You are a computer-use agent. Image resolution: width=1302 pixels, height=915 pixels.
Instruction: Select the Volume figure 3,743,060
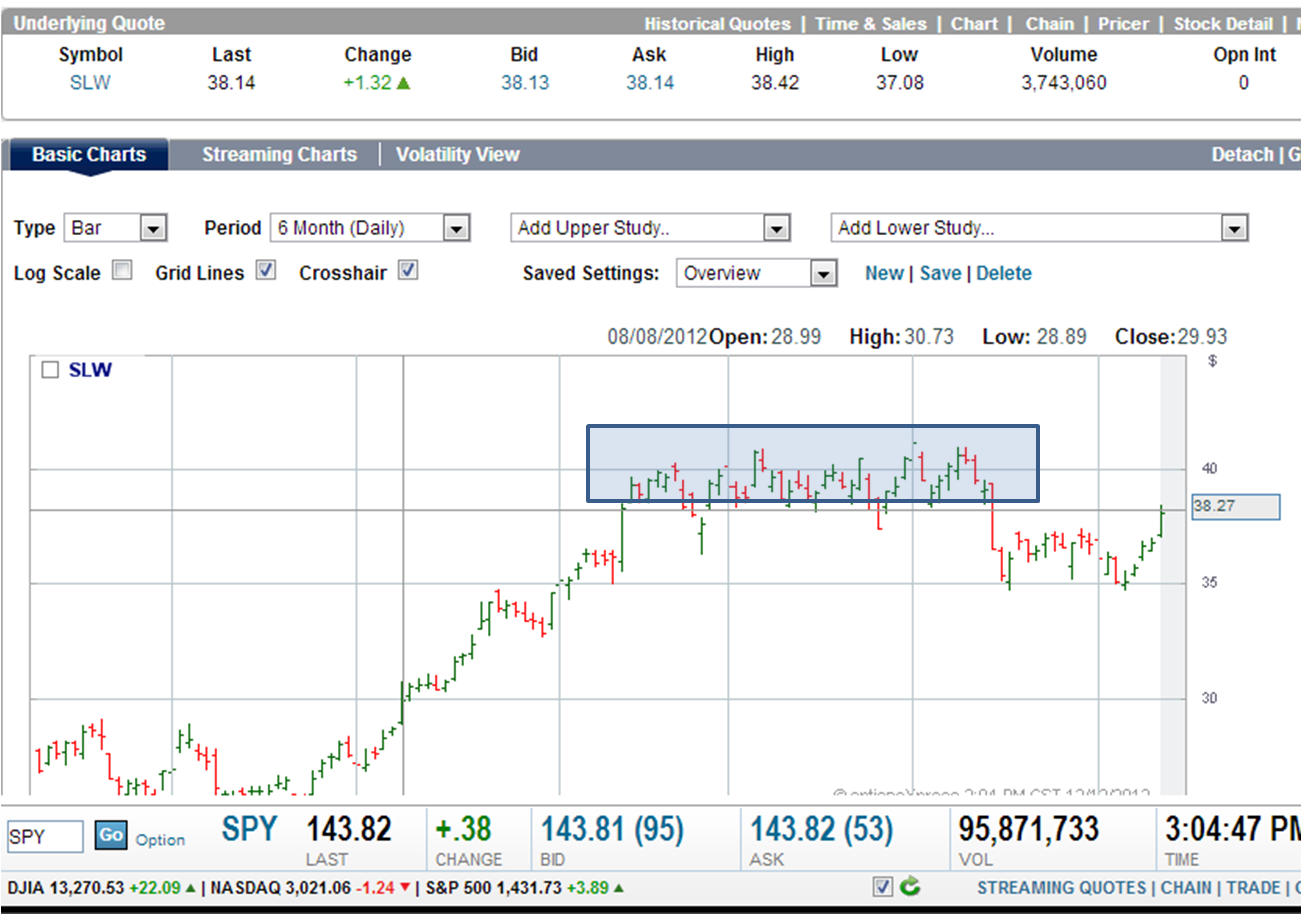pyautogui.click(x=1064, y=83)
